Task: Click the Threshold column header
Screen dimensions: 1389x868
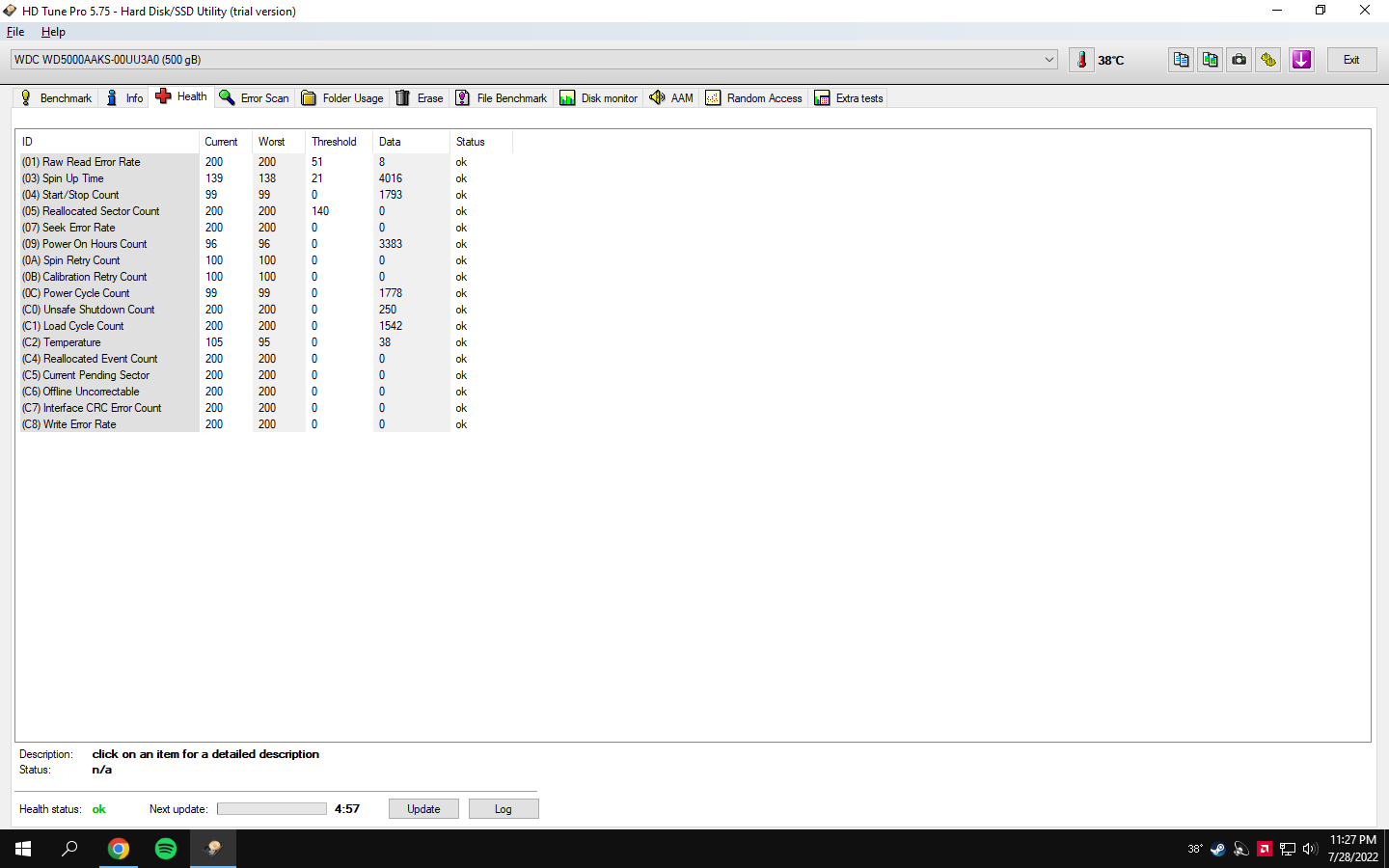Action: pyautogui.click(x=340, y=142)
